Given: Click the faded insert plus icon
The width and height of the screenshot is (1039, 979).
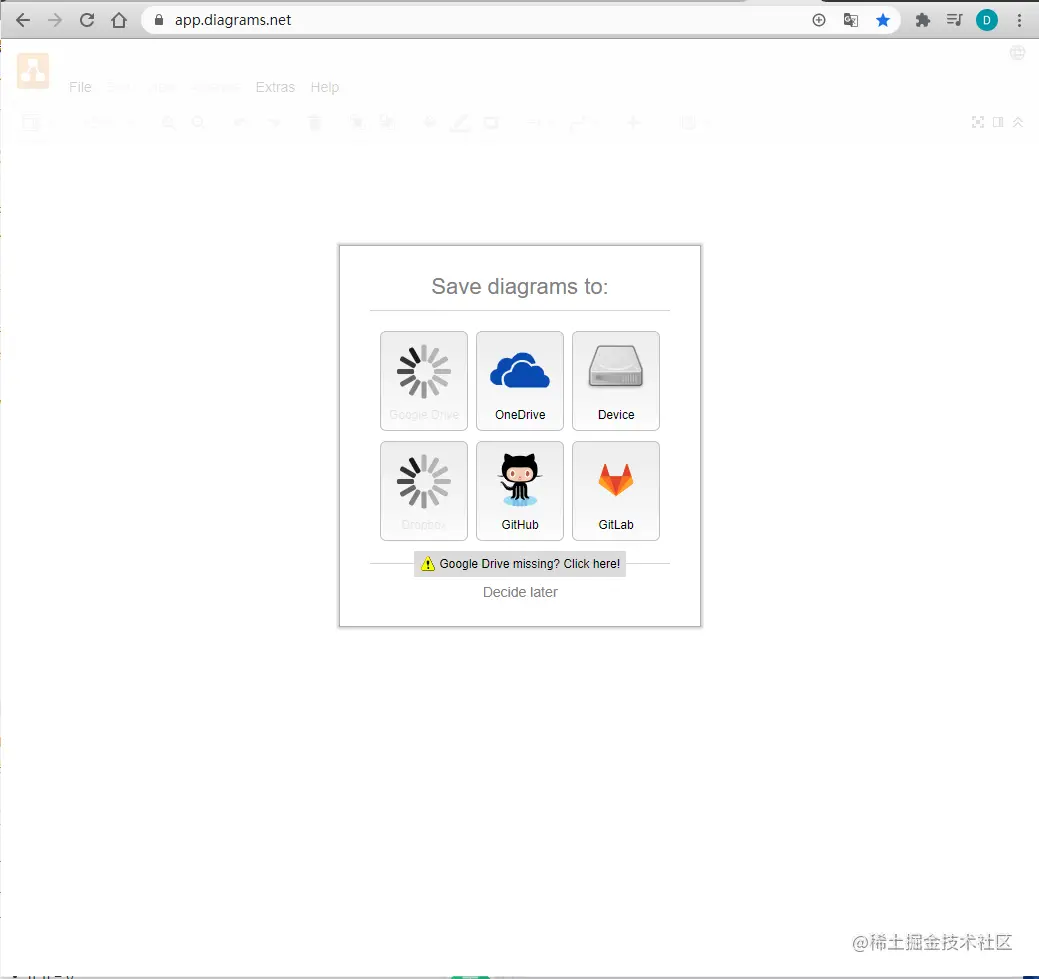Looking at the screenshot, I should point(633,122).
